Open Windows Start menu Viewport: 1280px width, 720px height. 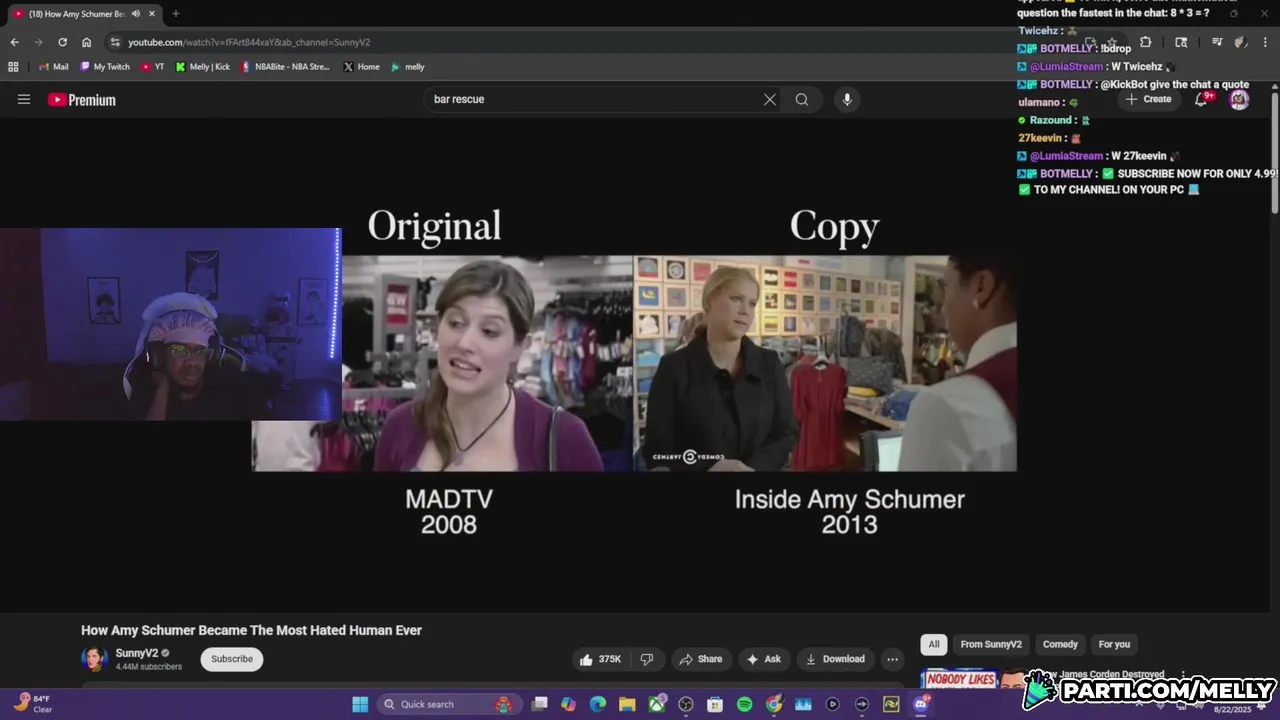[360, 704]
